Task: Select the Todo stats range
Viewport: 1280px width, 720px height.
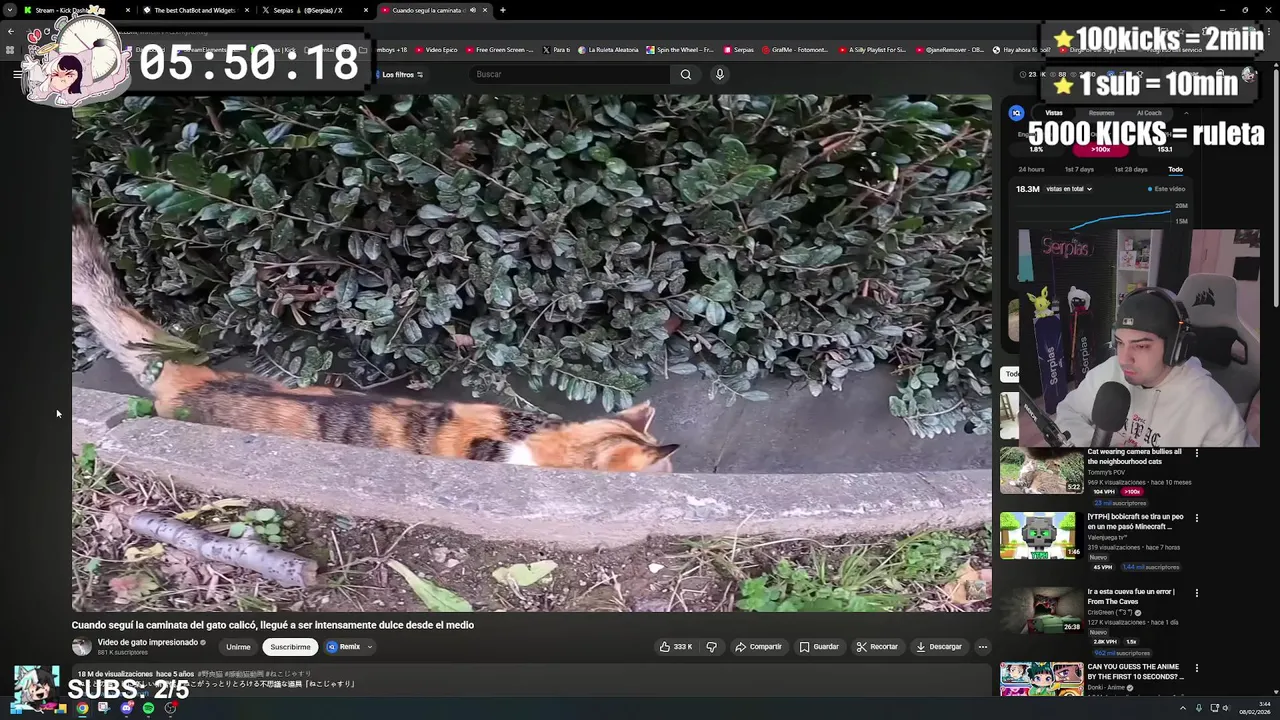Action: [1175, 170]
